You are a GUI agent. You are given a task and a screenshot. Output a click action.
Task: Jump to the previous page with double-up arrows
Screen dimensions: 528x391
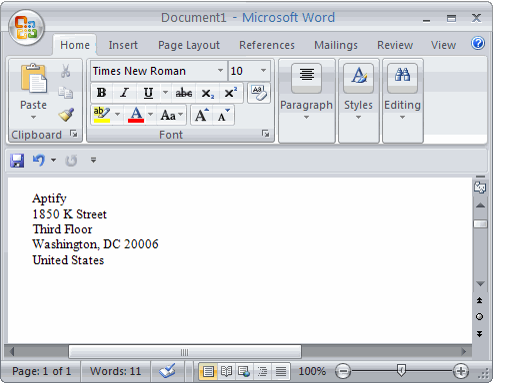click(480, 300)
